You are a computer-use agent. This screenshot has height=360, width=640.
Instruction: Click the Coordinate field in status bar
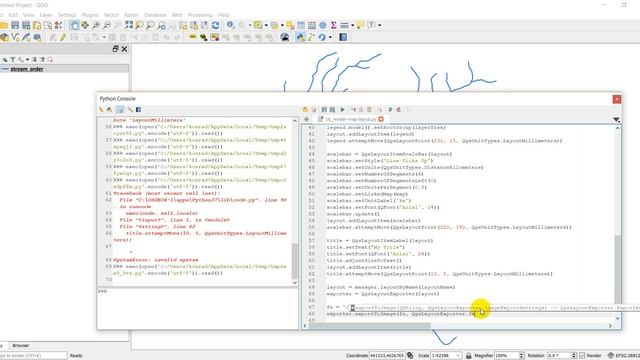point(387,356)
